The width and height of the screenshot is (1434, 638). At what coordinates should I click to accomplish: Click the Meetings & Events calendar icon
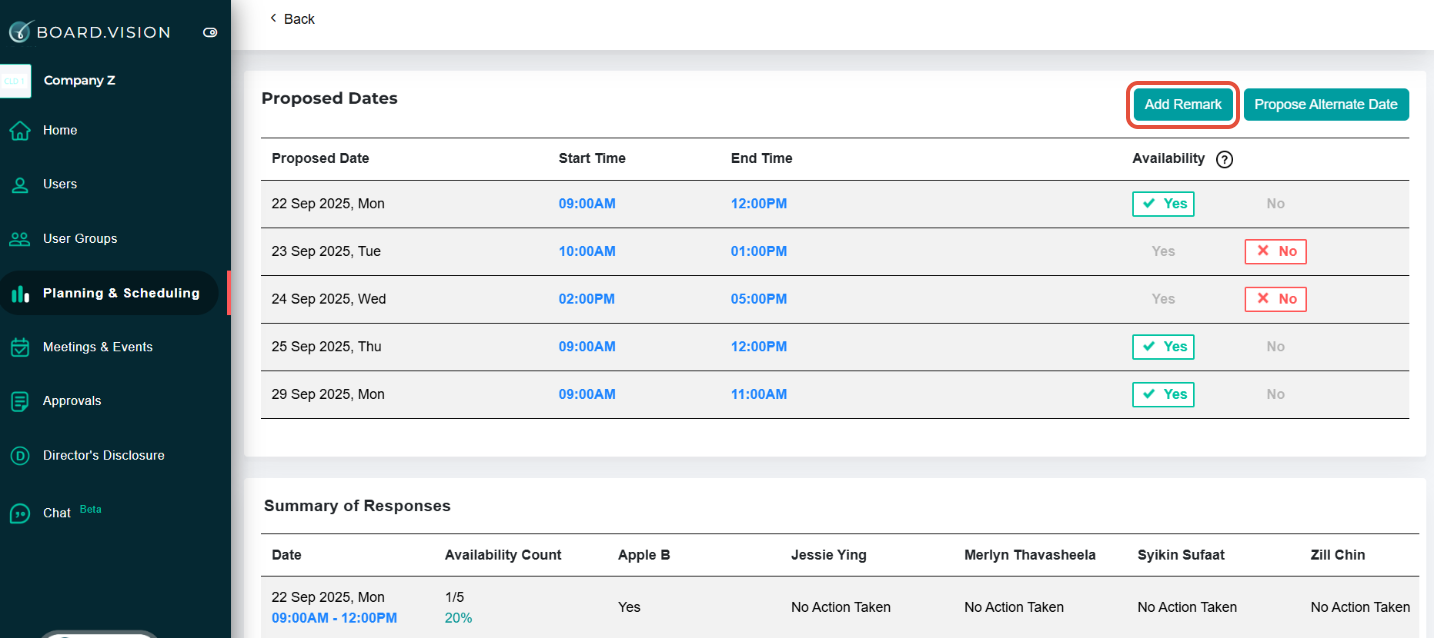pyautogui.click(x=20, y=348)
